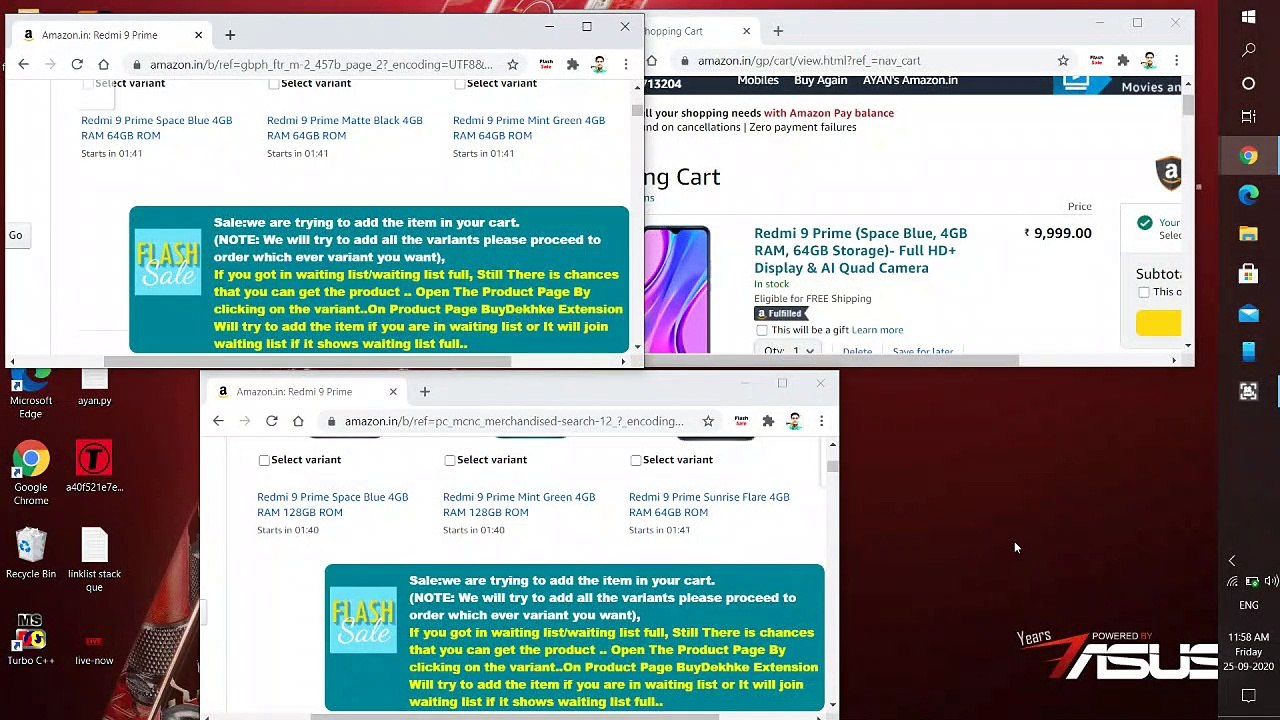The width and height of the screenshot is (1280, 720).
Task: Open Chrome menu in bottom Redmi window
Action: (821, 421)
